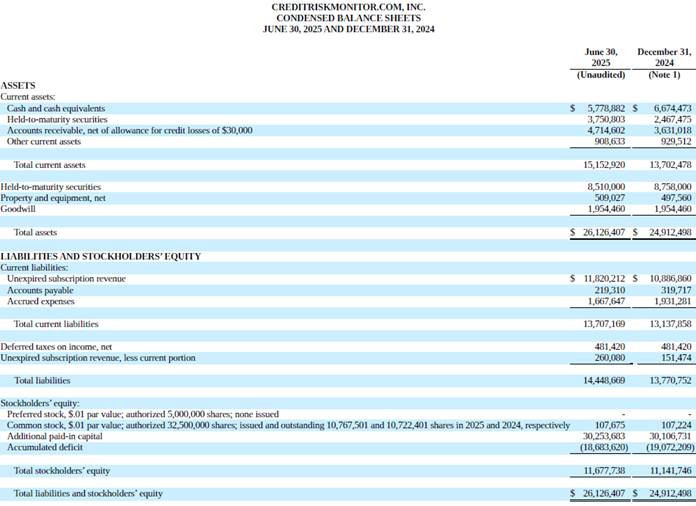Click the CREDITRISKMONITOR.COM, INC. title

[x=348, y=7]
